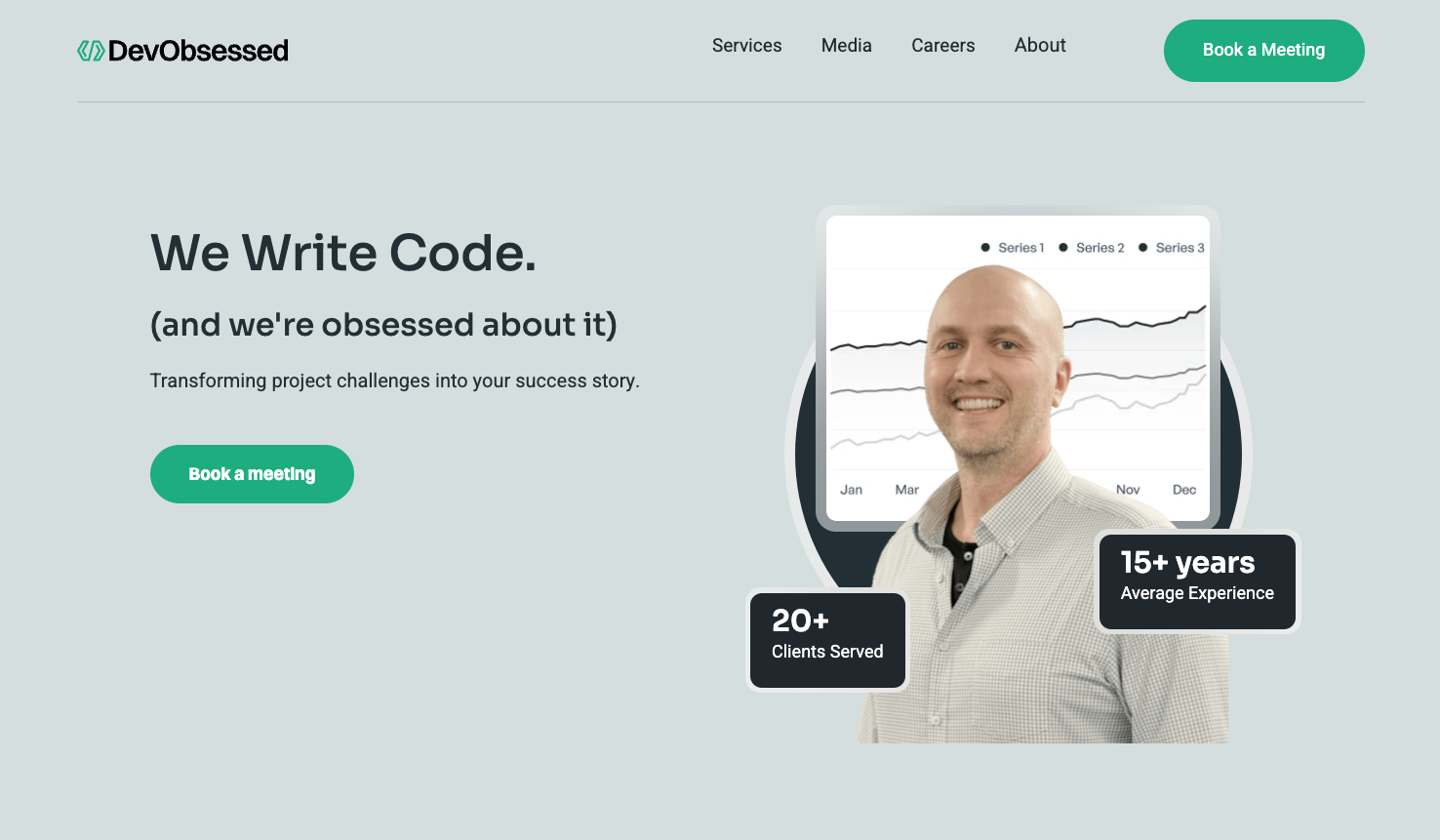Open the Careers navigation link
This screenshot has width=1440, height=840.
(943, 46)
